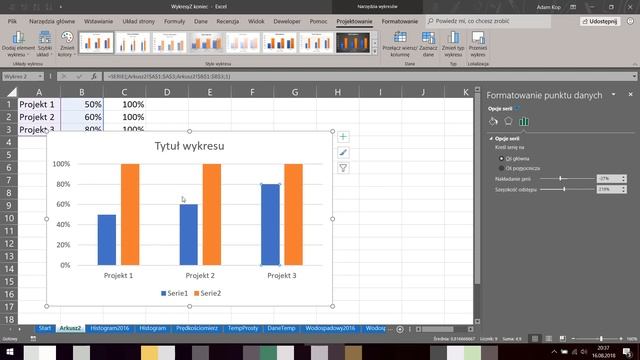Collapse the ribbon arrow
640x360 pixels.
(635, 64)
